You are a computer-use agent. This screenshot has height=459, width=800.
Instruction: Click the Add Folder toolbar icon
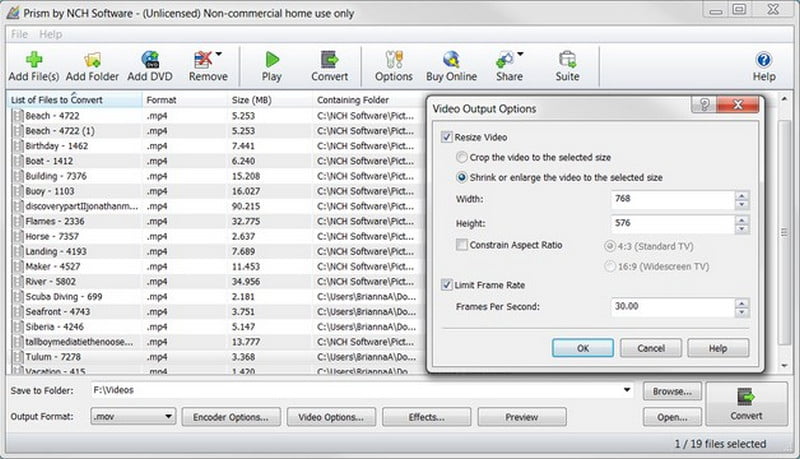pyautogui.click(x=92, y=60)
